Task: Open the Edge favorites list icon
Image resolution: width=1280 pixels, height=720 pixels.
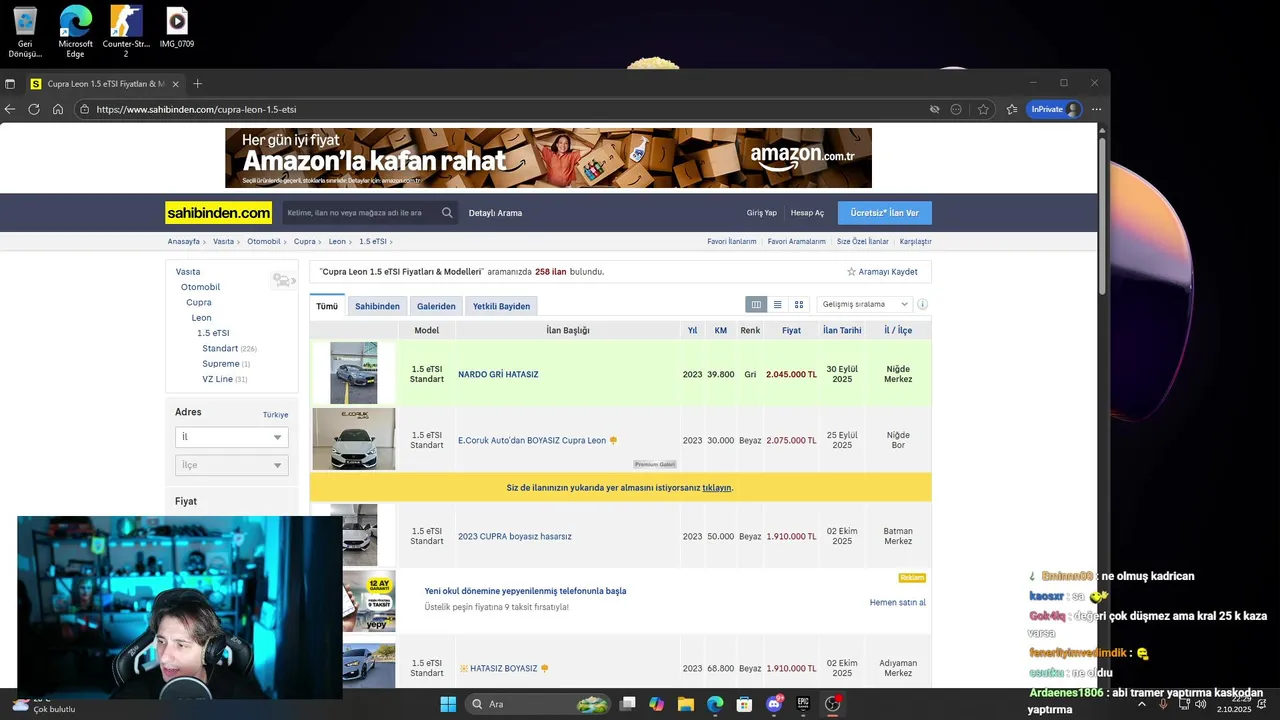Action: tap(1012, 109)
